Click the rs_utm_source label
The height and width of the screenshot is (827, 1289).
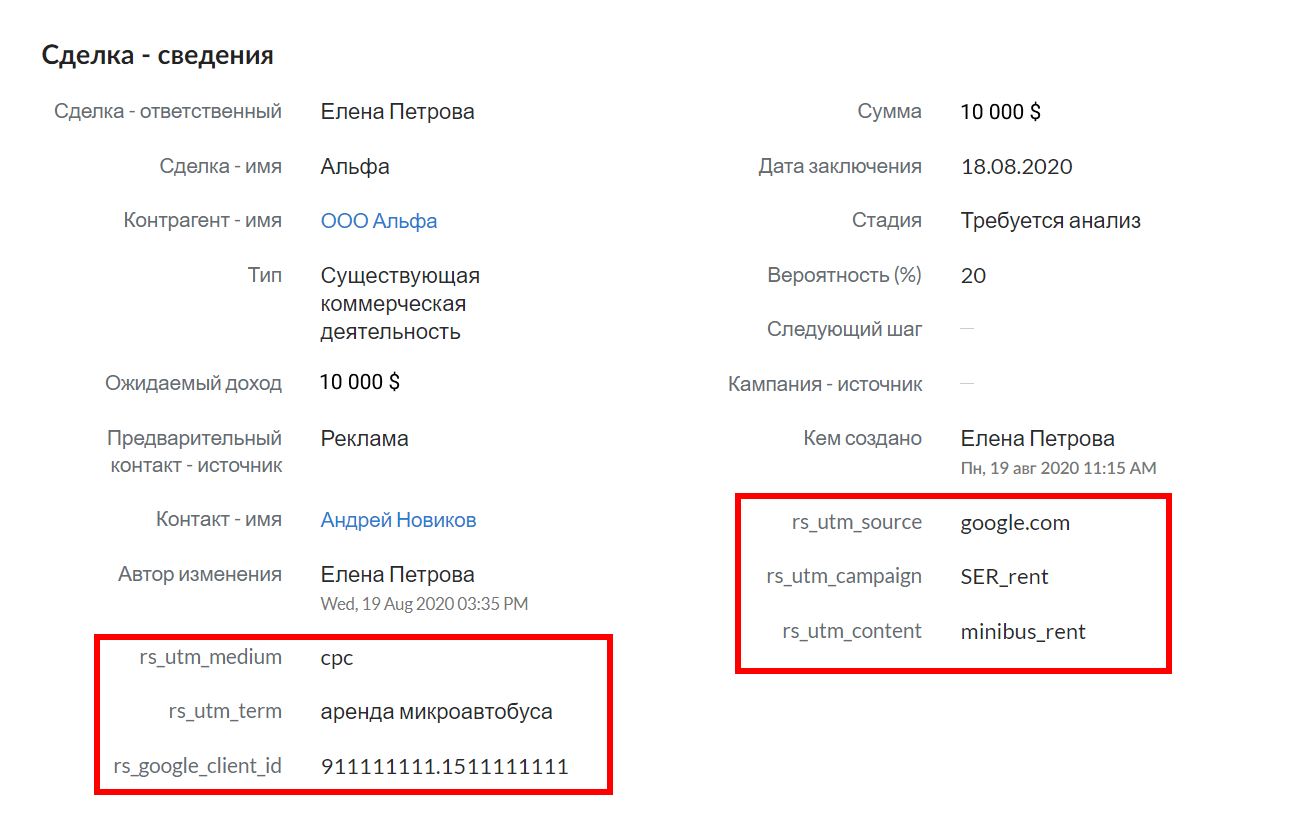coord(857,523)
